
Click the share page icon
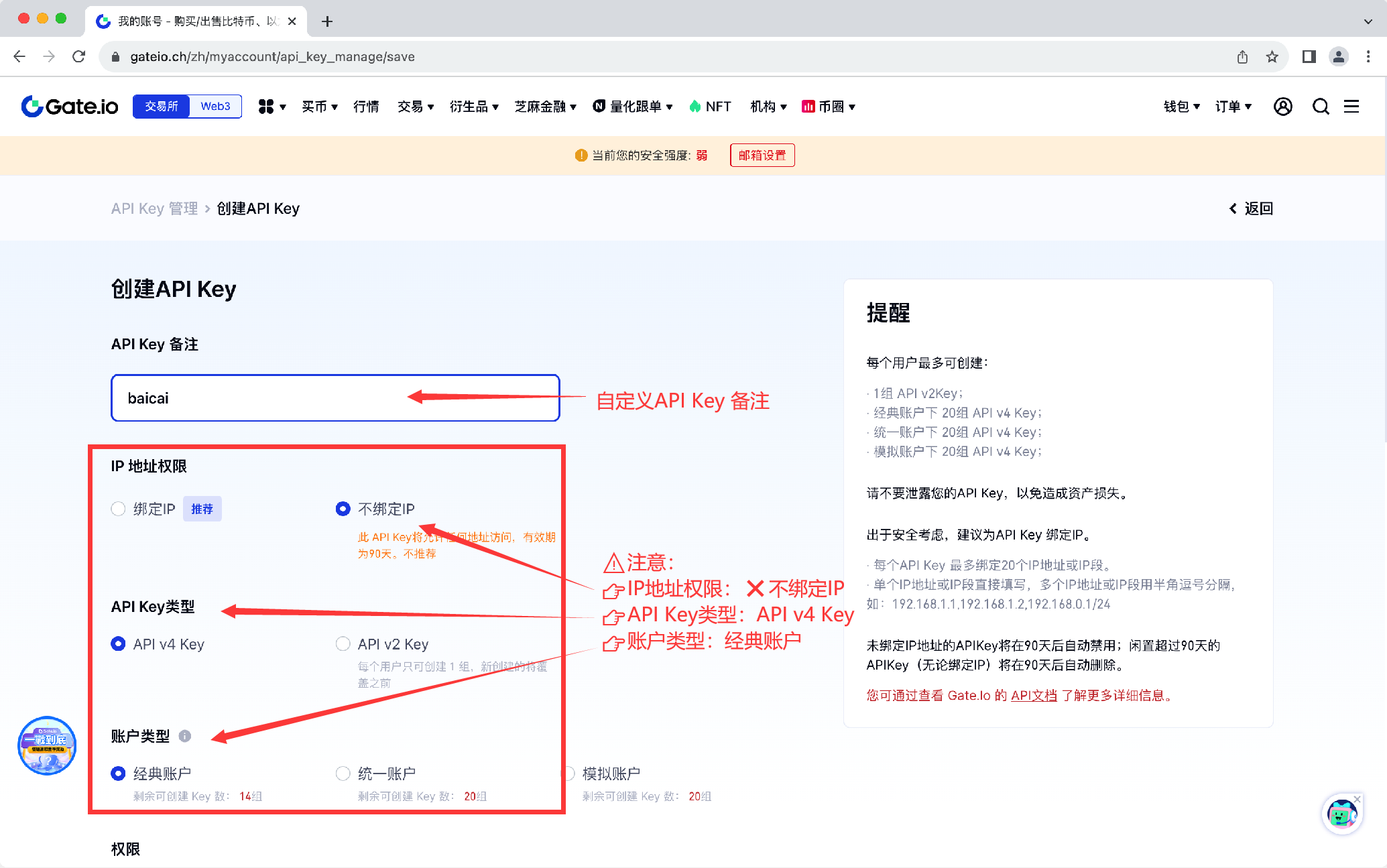pyautogui.click(x=1242, y=57)
